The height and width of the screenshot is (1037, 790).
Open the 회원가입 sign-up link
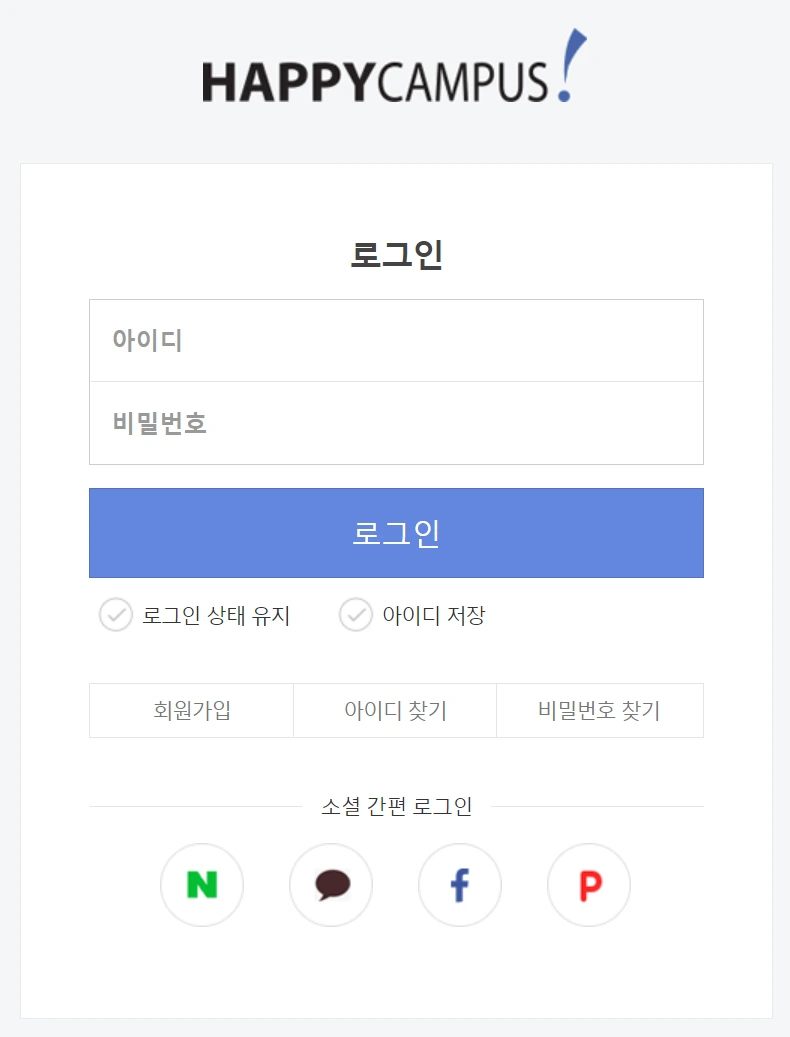click(x=192, y=710)
